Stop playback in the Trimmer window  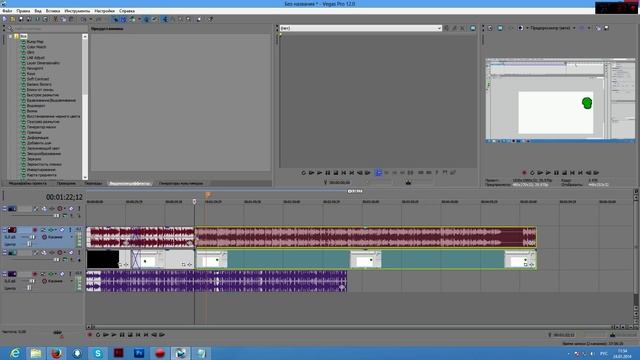click(336, 173)
